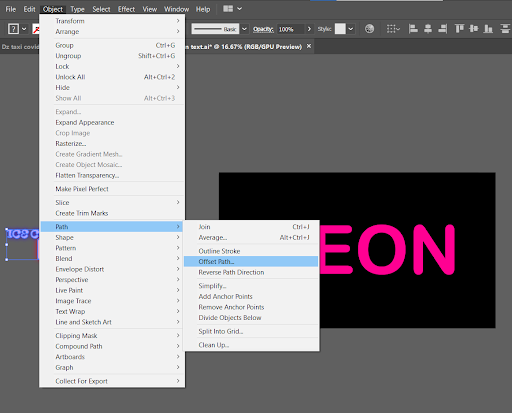Click the horizontal align center icon
The height and width of the screenshot is (413, 512).
(428, 29)
